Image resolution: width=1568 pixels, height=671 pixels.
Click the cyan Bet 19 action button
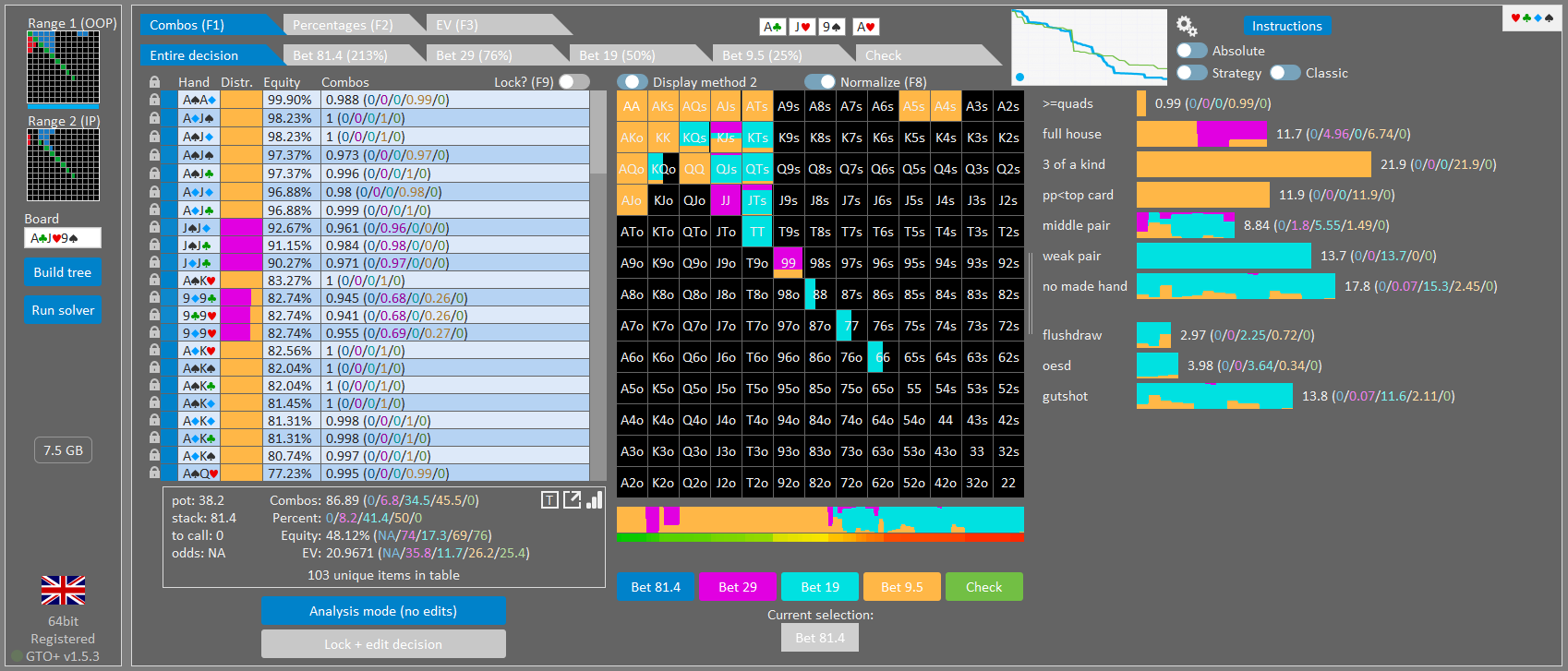coord(820,587)
